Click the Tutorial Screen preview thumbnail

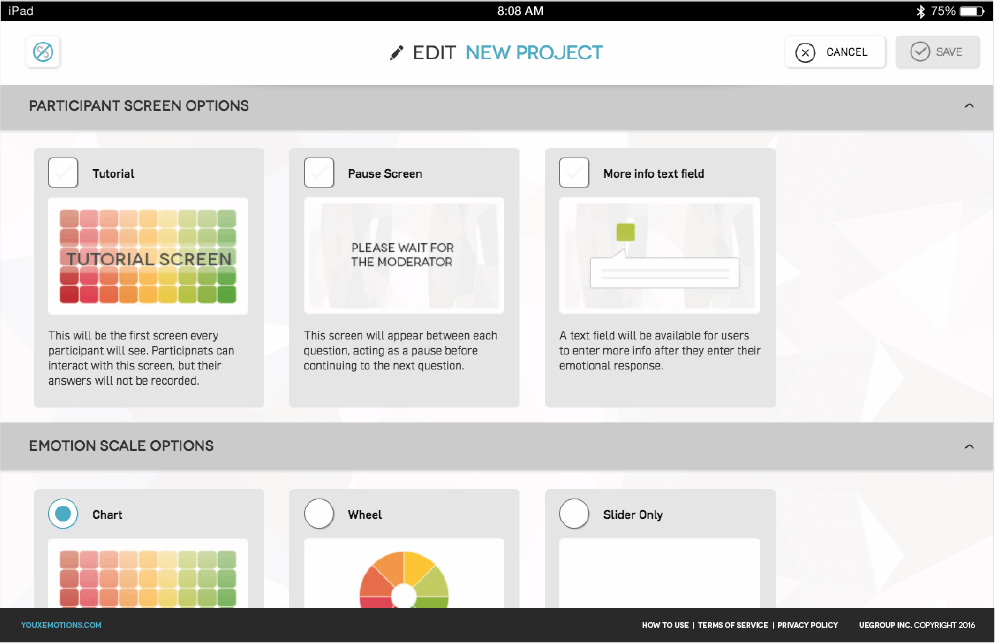[x=148, y=256]
